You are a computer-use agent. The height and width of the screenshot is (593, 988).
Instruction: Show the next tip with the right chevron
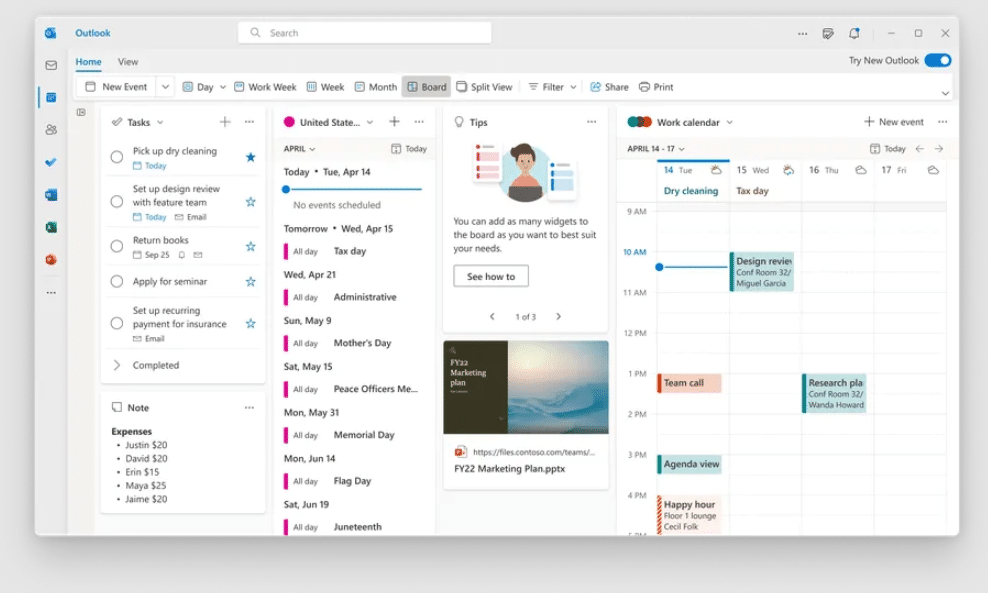tap(558, 316)
